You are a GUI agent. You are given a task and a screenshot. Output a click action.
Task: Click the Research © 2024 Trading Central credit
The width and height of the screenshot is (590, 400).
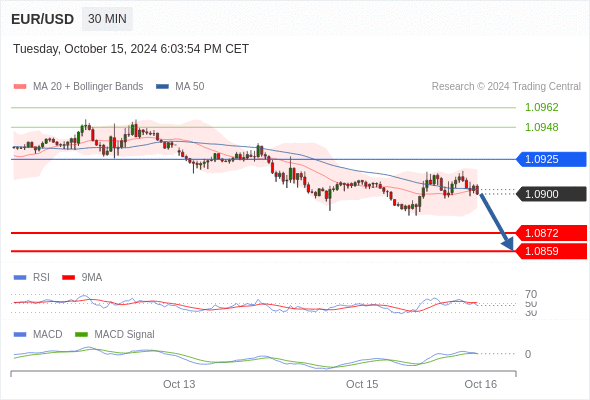click(x=506, y=87)
